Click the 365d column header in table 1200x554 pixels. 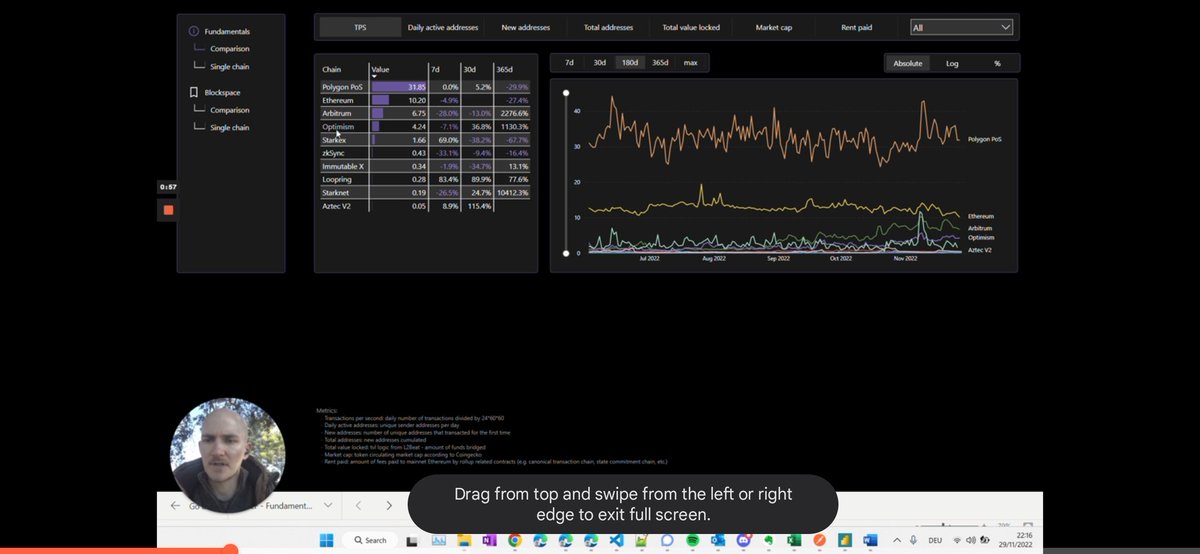[x=505, y=69]
